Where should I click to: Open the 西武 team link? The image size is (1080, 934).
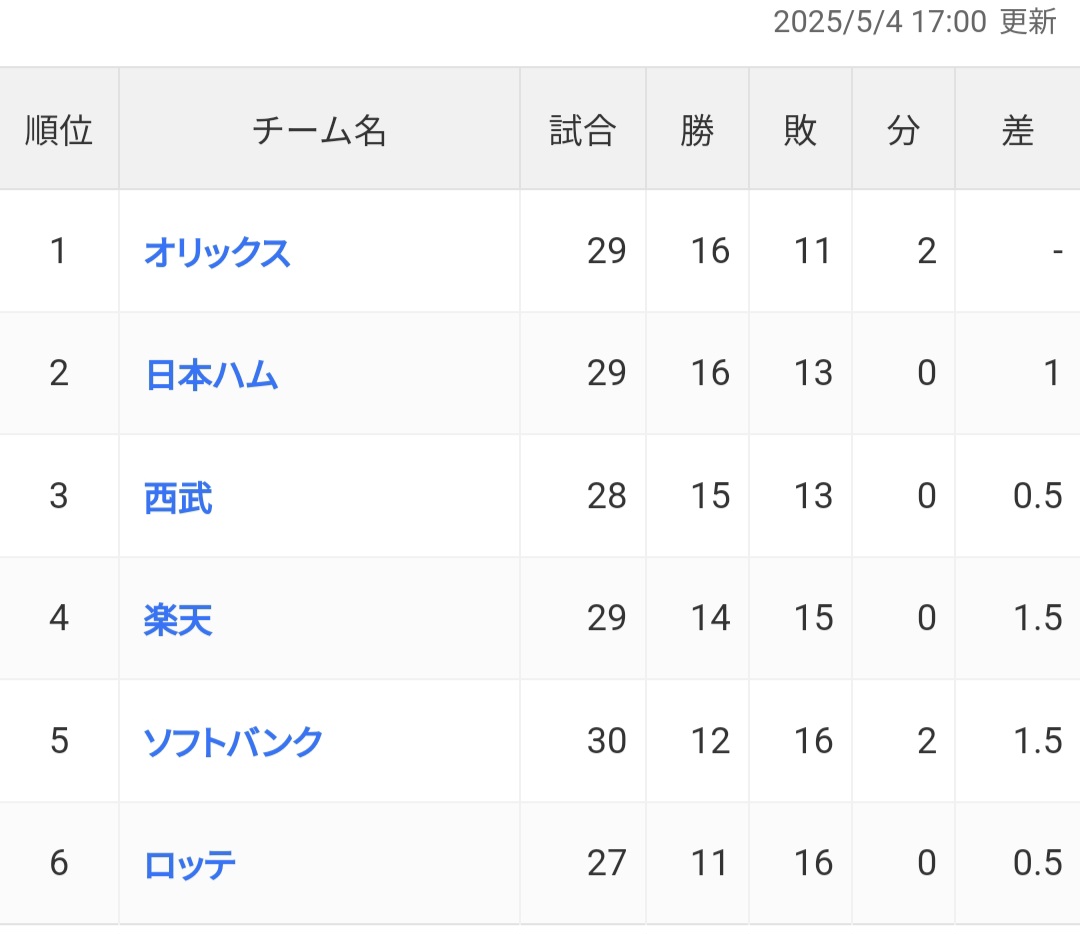tap(178, 497)
